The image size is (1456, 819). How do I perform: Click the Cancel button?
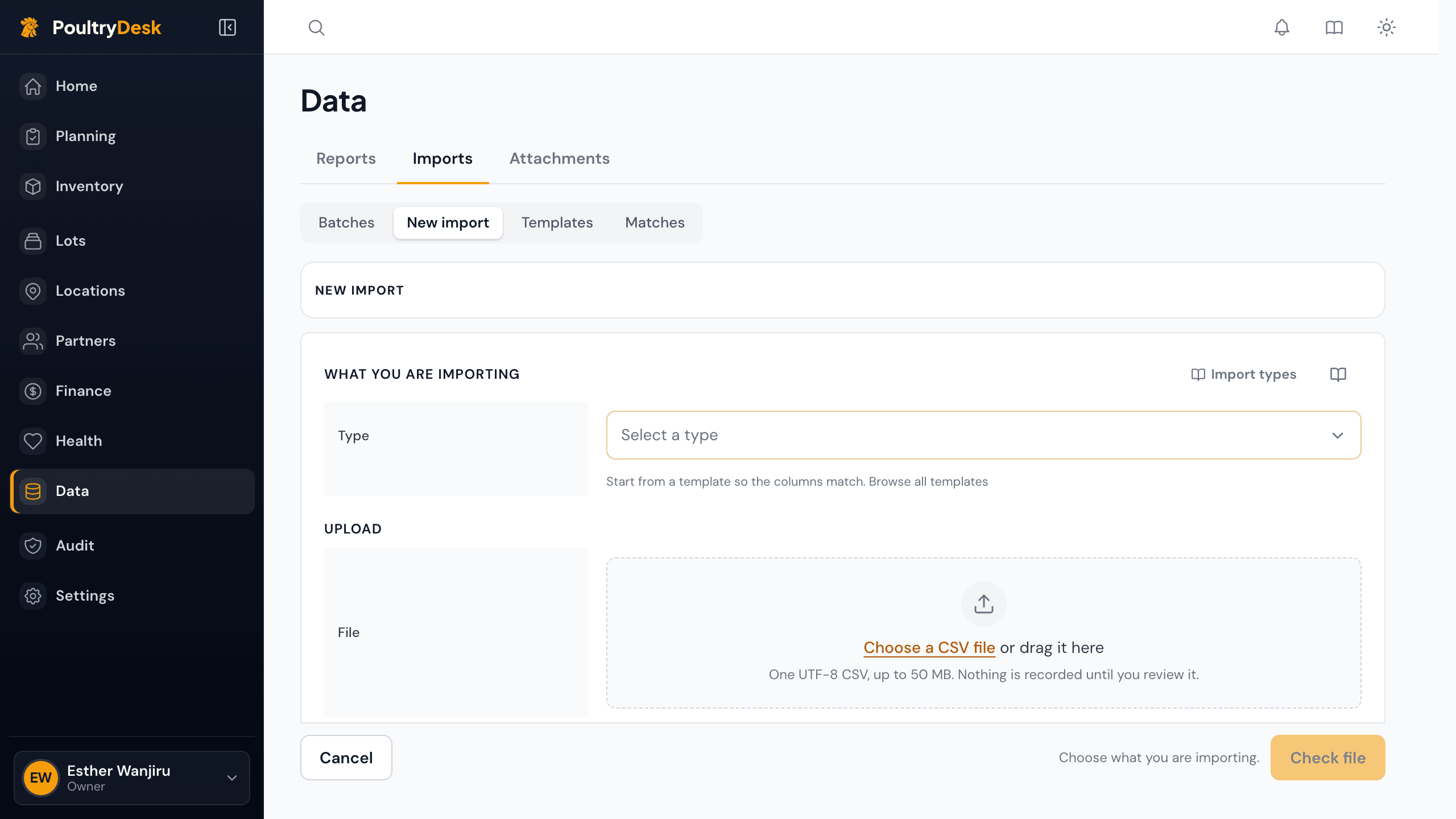coord(346,758)
